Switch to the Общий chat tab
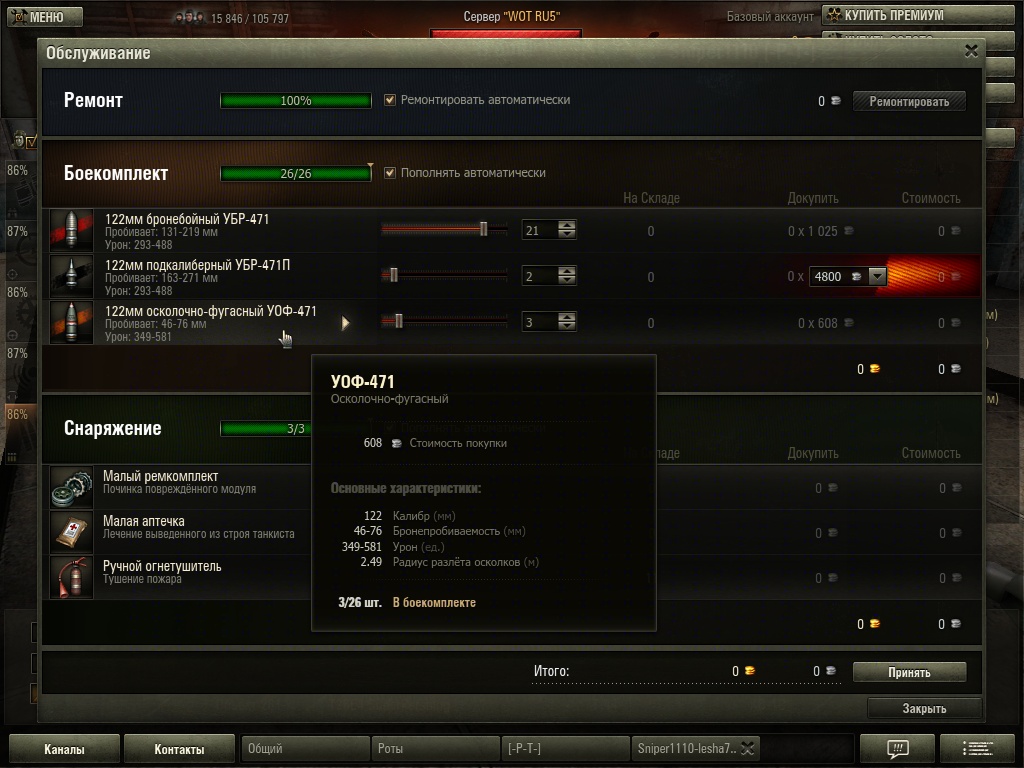The height and width of the screenshot is (768, 1024). (x=305, y=748)
